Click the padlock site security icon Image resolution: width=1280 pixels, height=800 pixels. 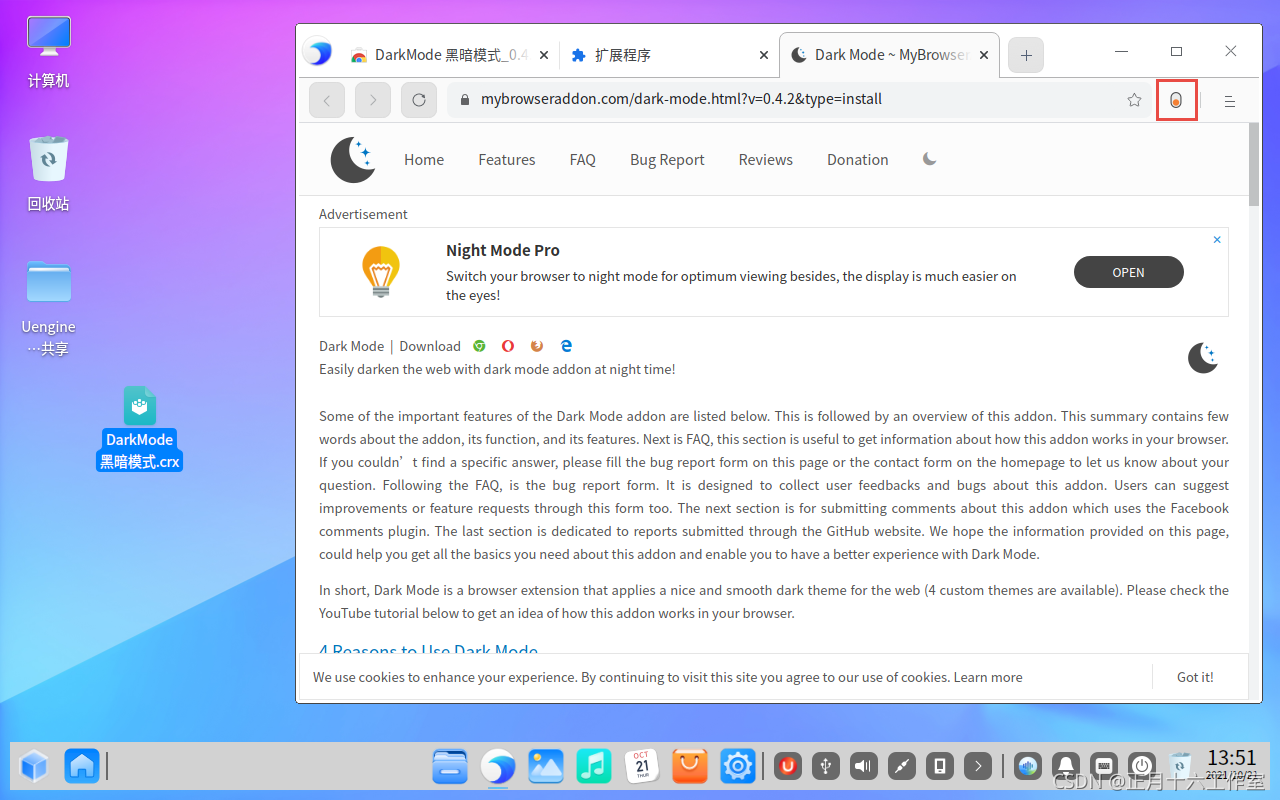click(x=464, y=100)
